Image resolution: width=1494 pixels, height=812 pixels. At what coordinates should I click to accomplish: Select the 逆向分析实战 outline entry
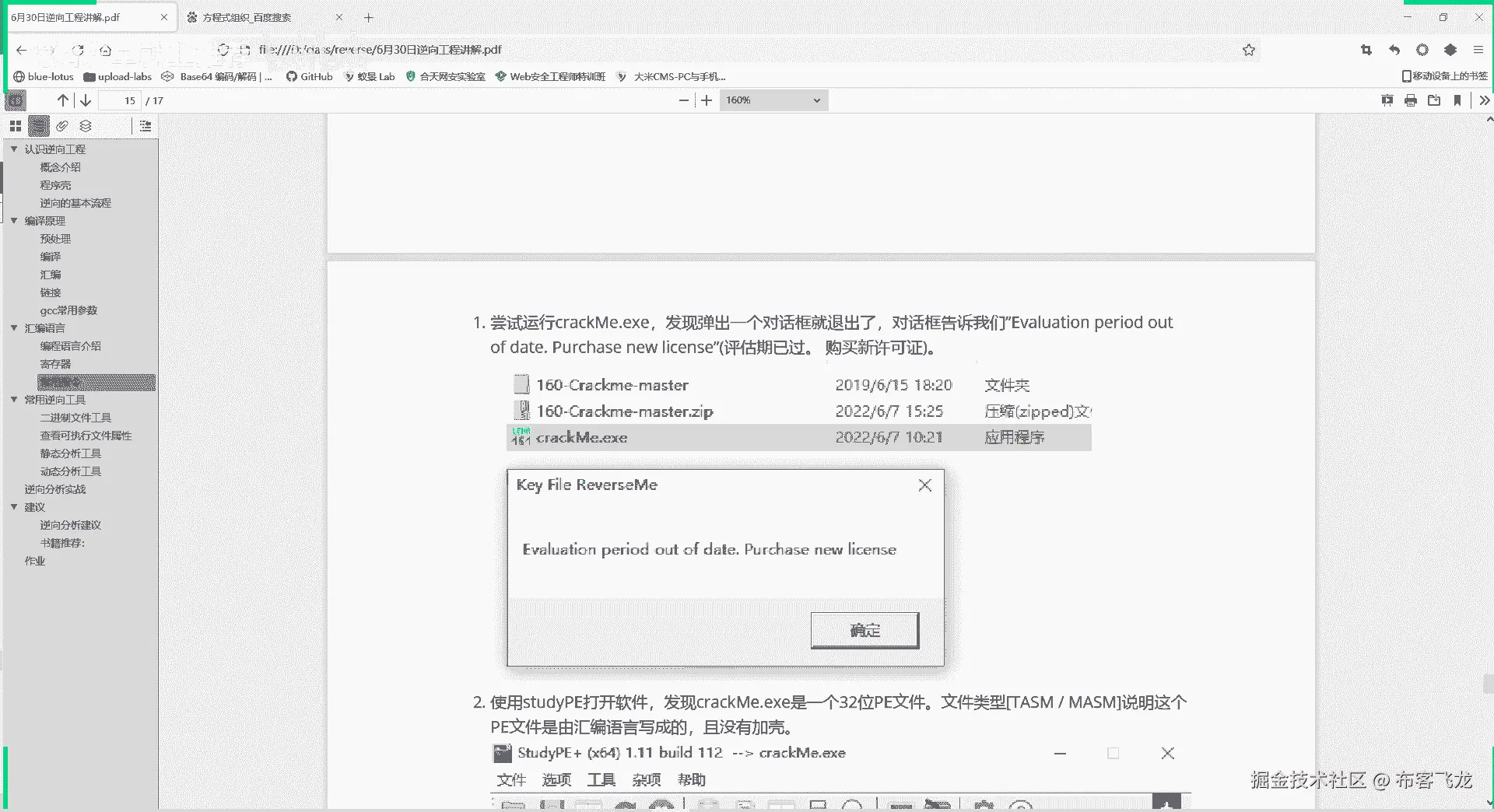click(55, 489)
